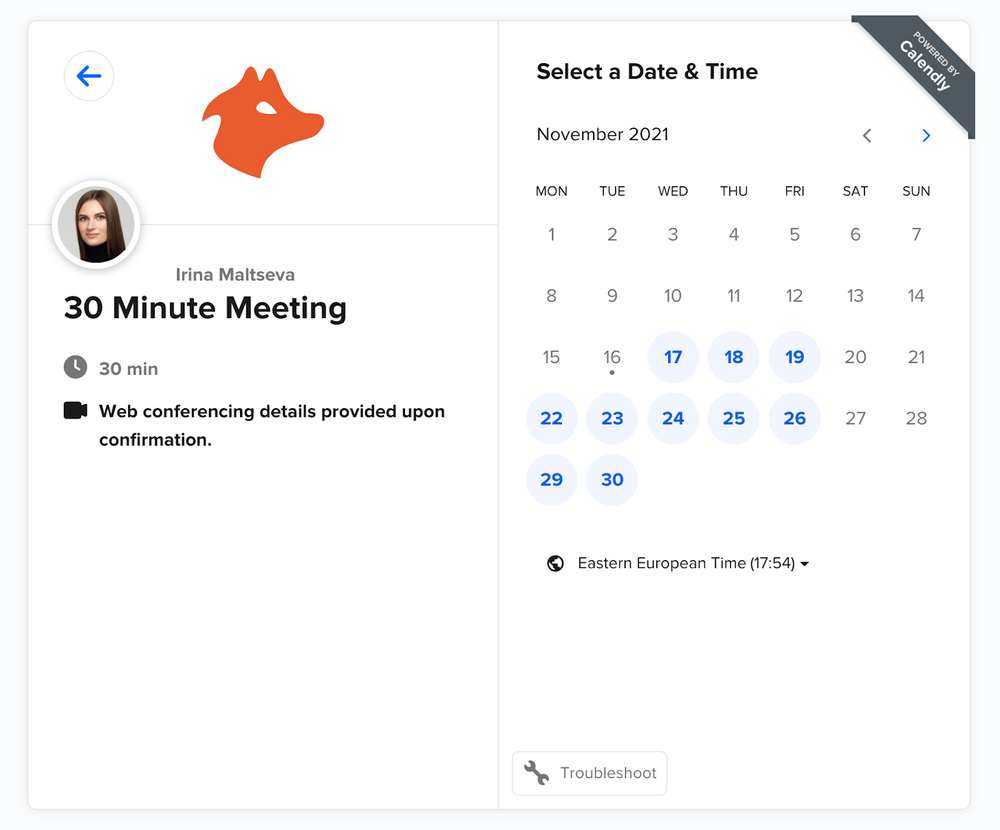Click the Troubleshoot button
Image resolution: width=1000 pixels, height=830 pixels.
(589, 772)
